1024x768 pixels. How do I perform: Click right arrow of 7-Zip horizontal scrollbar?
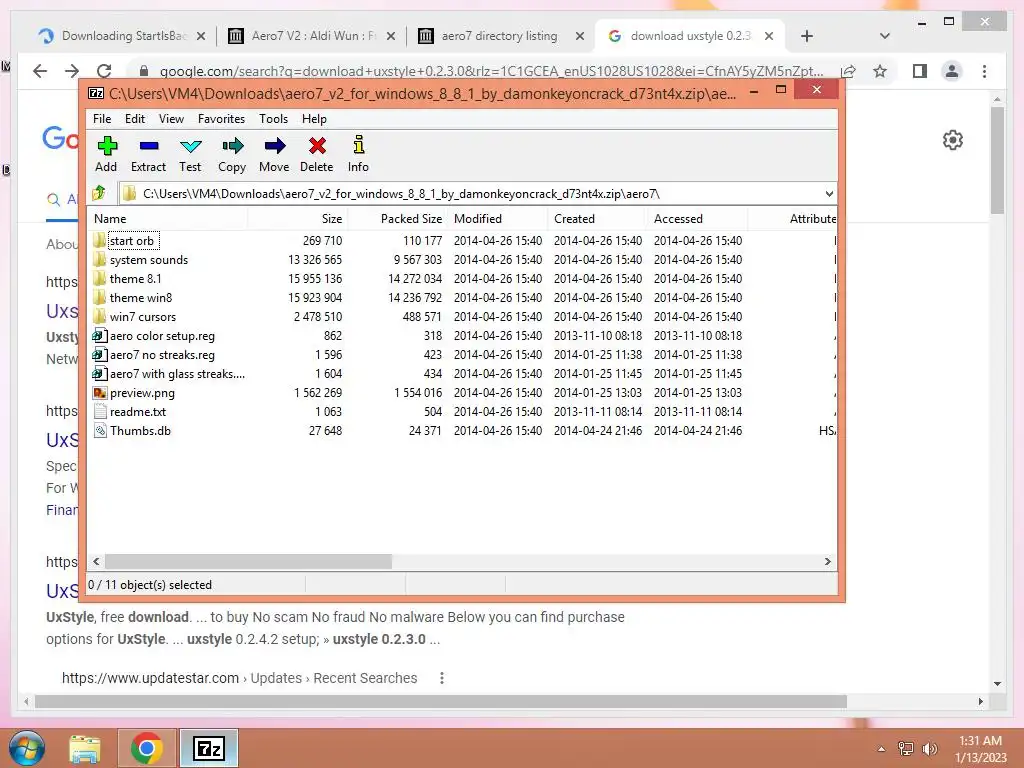coord(827,562)
